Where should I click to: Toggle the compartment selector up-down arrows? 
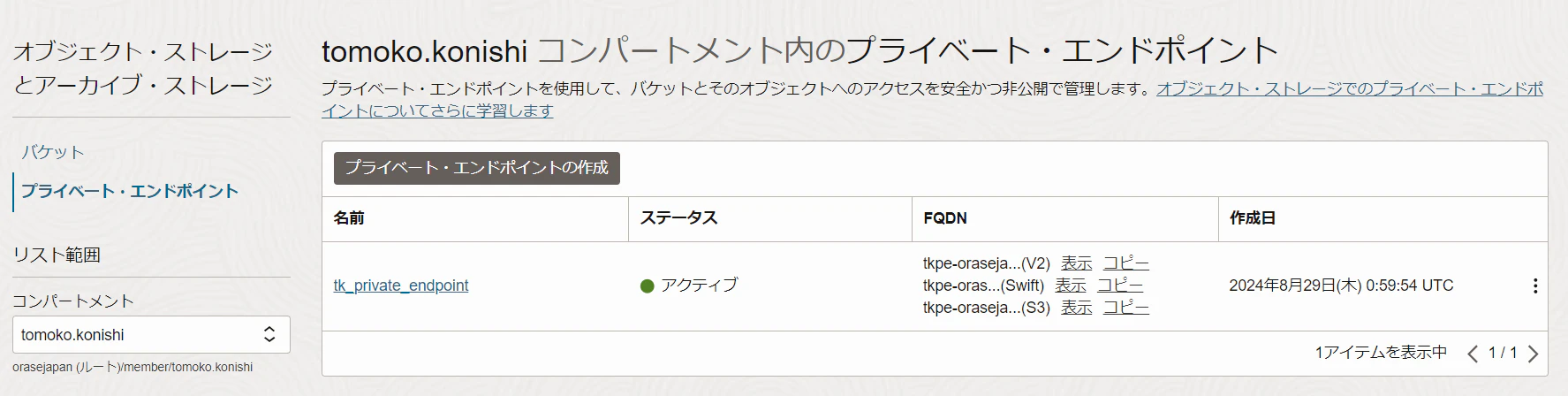269,334
